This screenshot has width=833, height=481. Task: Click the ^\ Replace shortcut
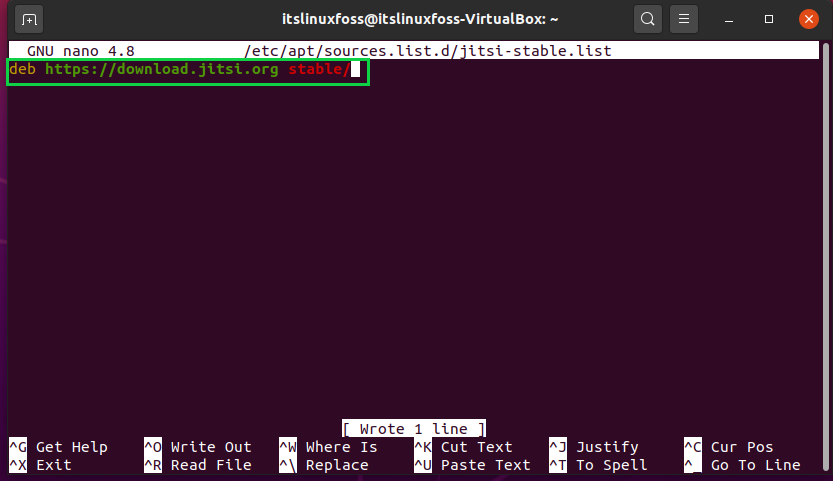tap(324, 465)
